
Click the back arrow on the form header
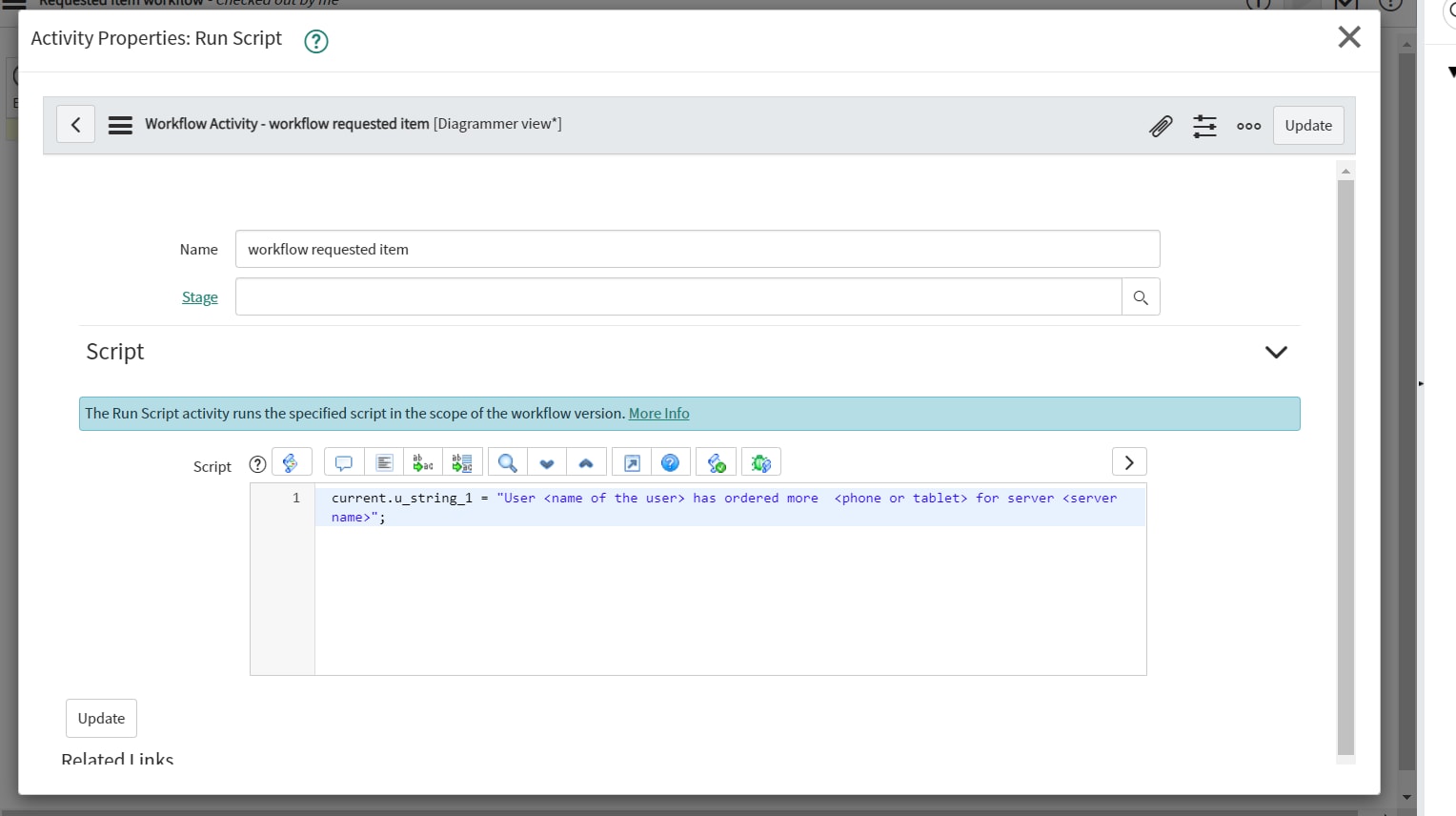[75, 124]
